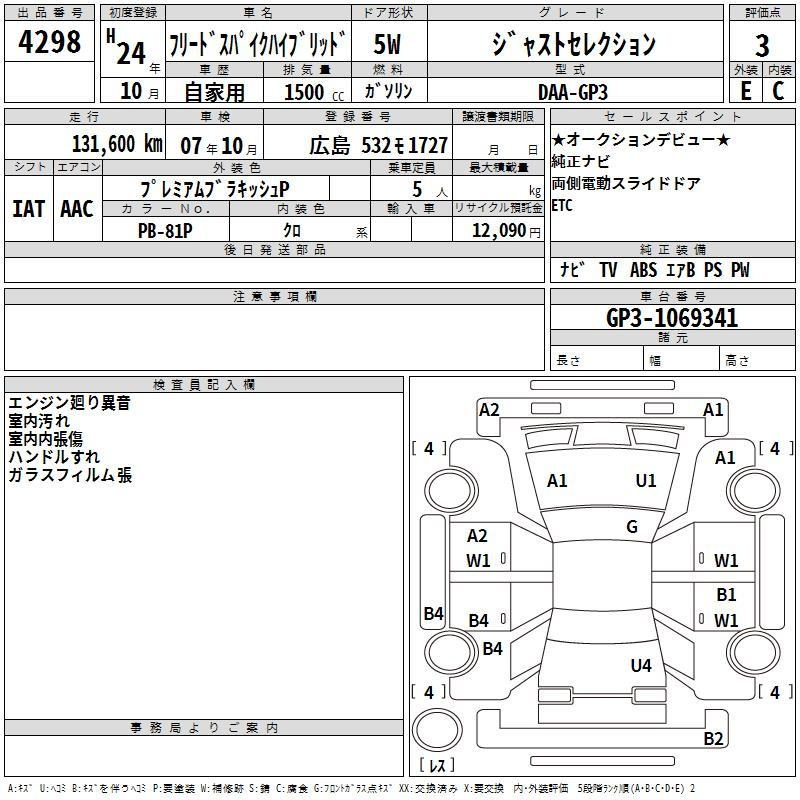
Task: Select TV in genuine equipment
Action: point(608,269)
